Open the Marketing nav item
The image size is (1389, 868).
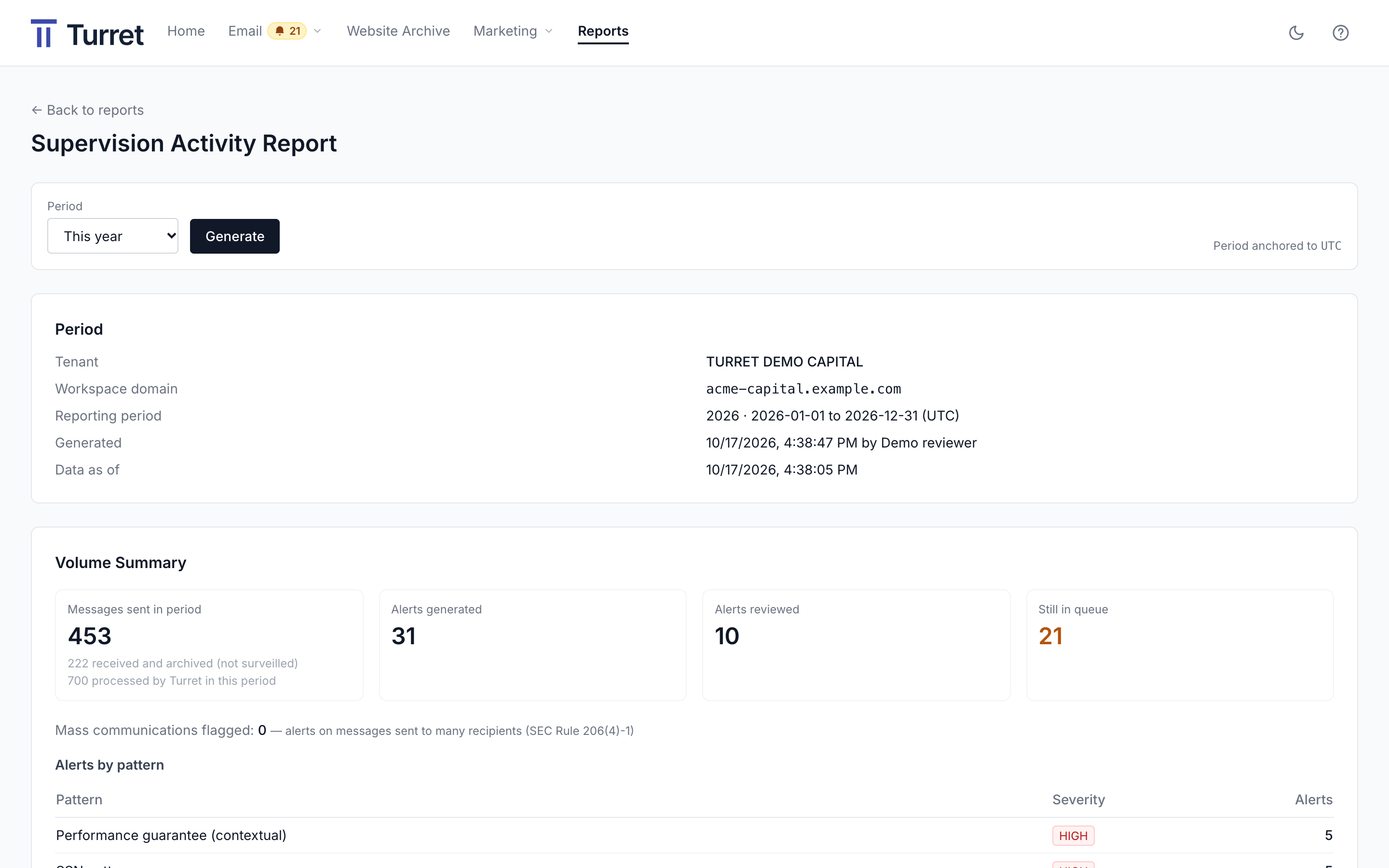505,31
